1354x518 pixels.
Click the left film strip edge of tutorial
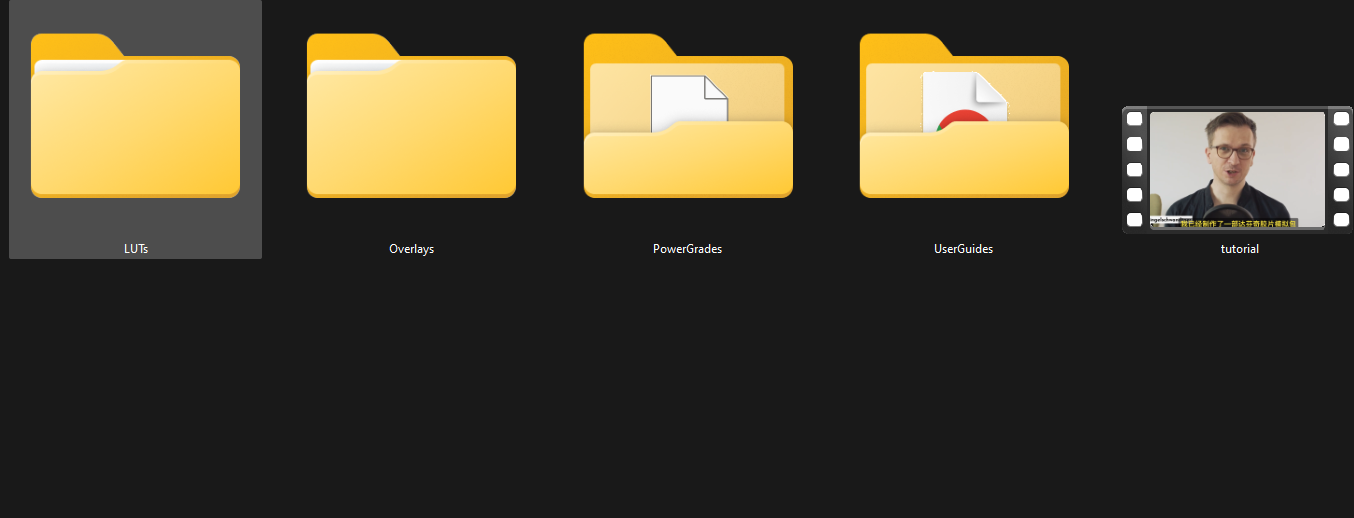click(1134, 170)
